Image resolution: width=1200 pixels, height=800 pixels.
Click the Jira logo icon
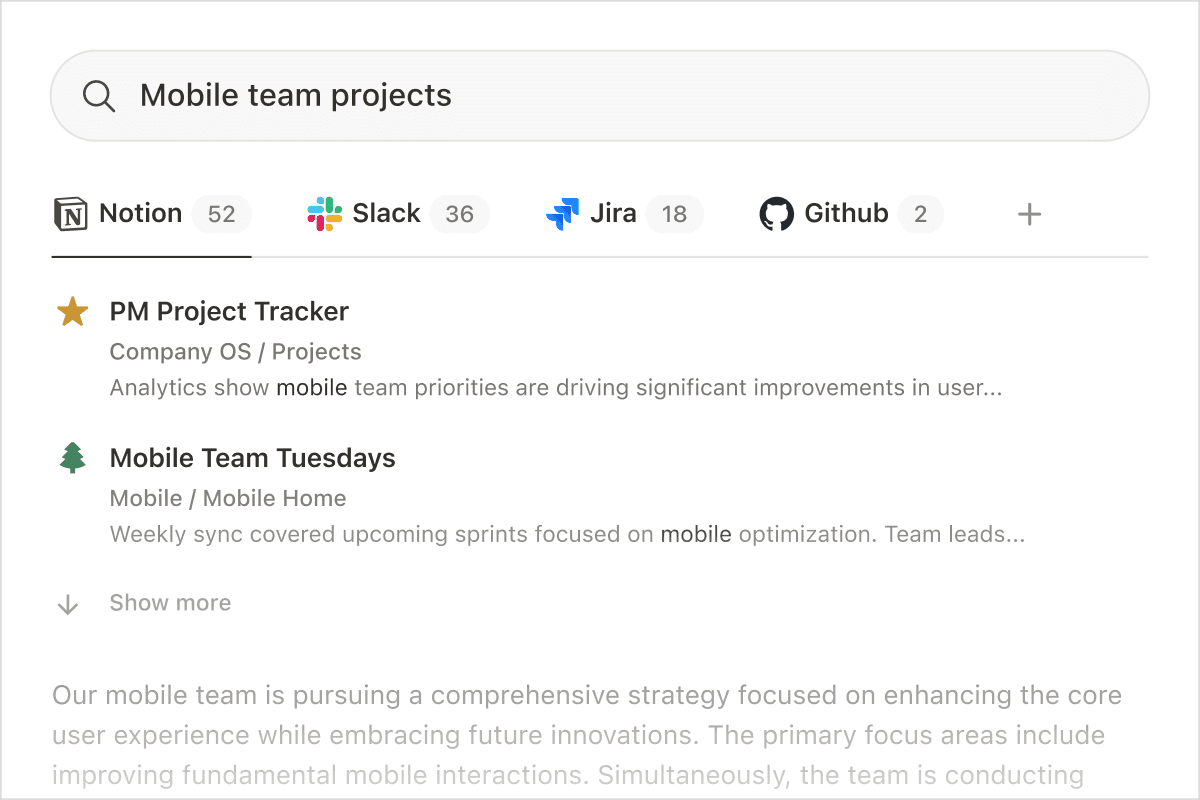click(x=563, y=214)
